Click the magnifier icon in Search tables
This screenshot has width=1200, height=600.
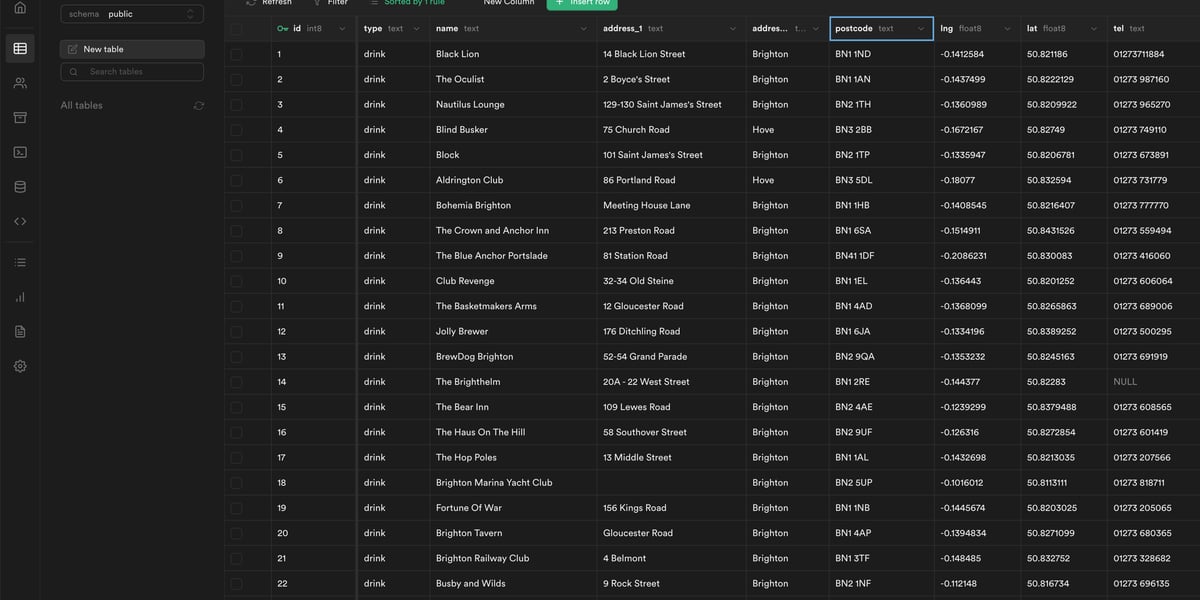click(73, 72)
